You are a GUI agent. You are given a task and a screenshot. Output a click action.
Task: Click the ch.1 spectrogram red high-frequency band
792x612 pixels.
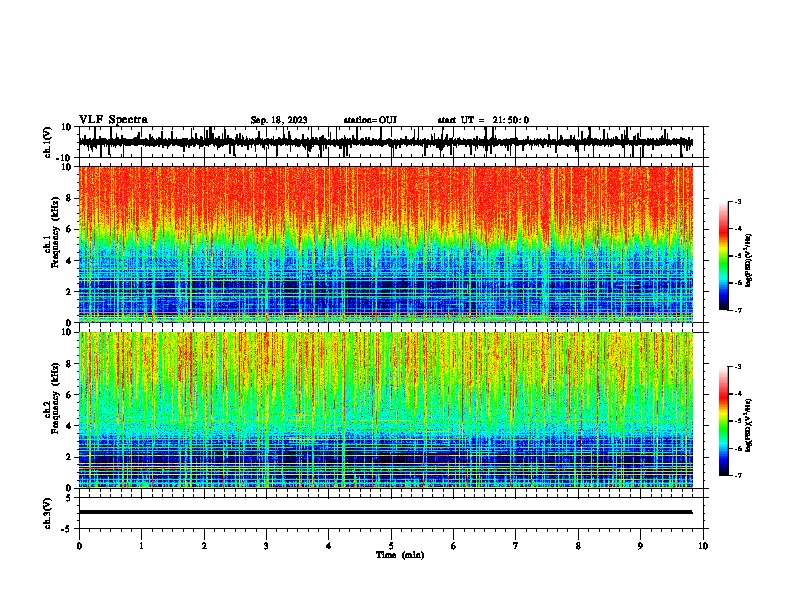[386, 197]
